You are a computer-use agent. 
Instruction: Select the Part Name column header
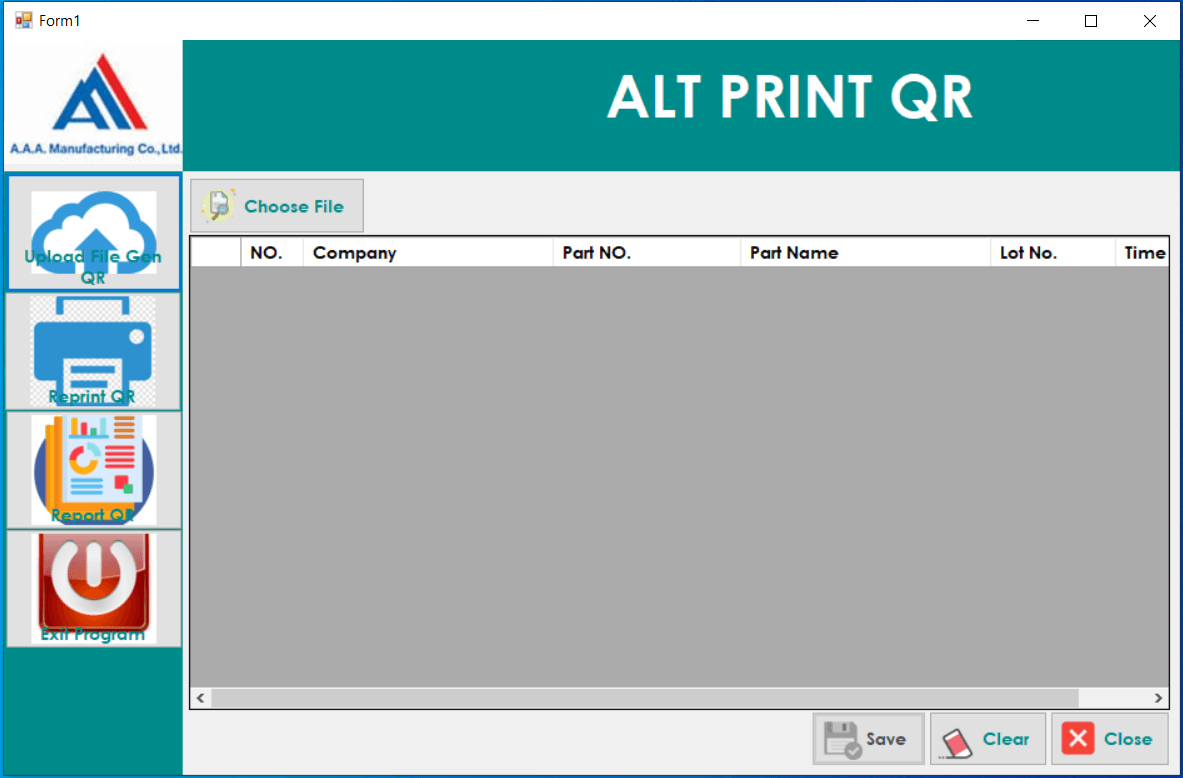coord(864,253)
